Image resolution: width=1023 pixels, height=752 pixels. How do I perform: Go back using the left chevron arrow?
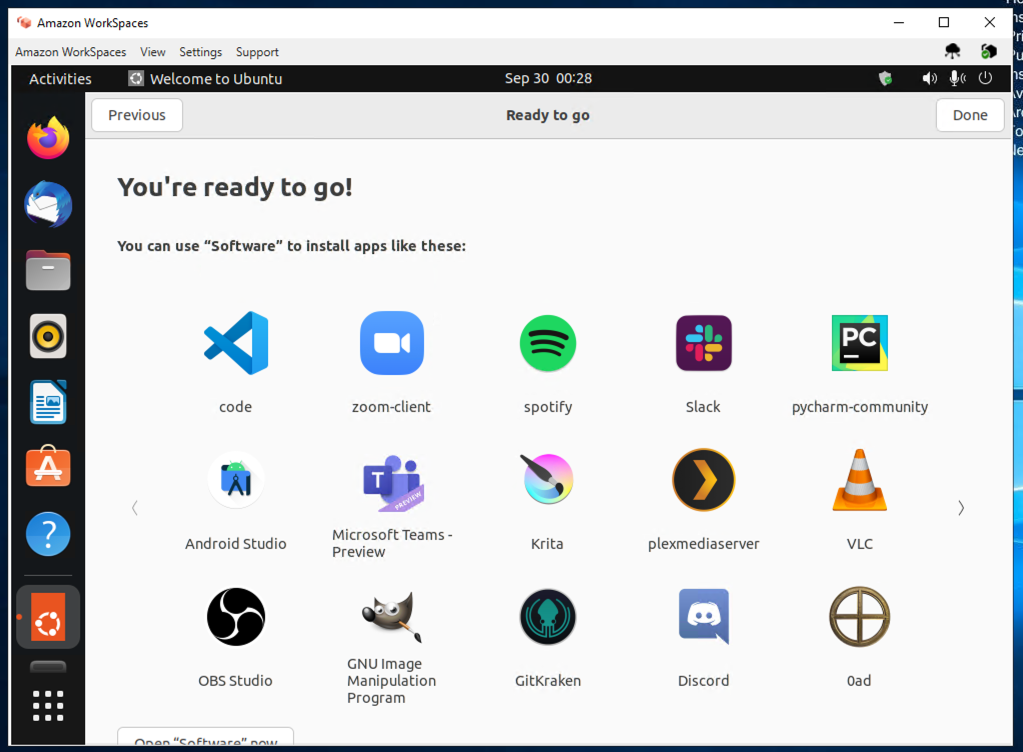pyautogui.click(x=135, y=508)
